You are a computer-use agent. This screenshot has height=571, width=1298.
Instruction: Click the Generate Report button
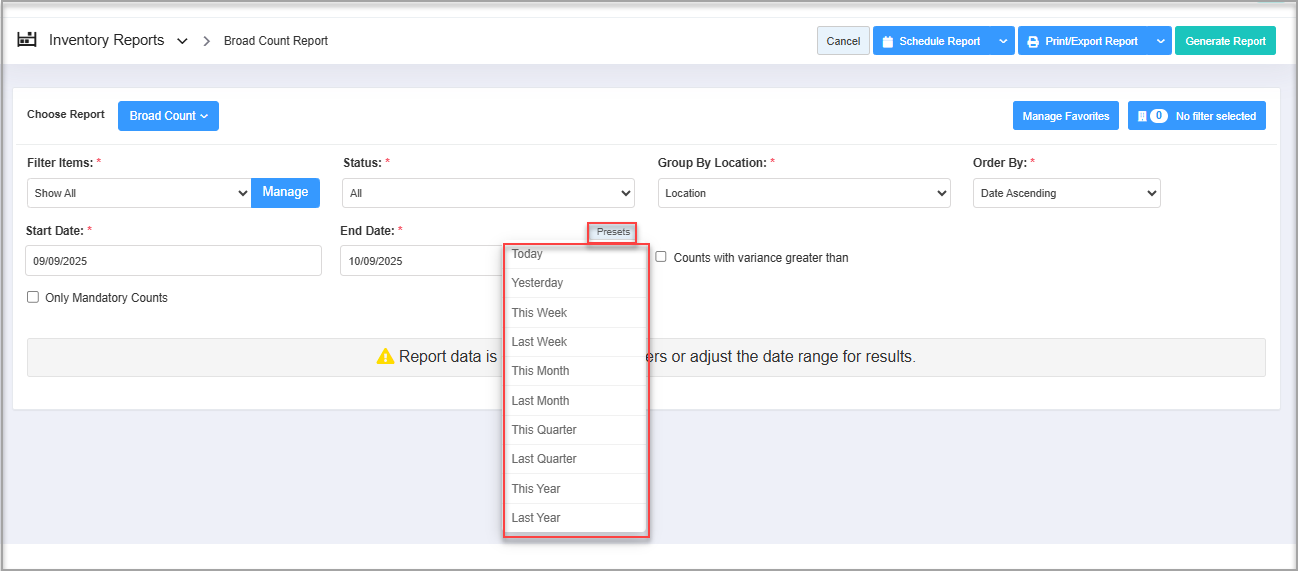click(1225, 41)
